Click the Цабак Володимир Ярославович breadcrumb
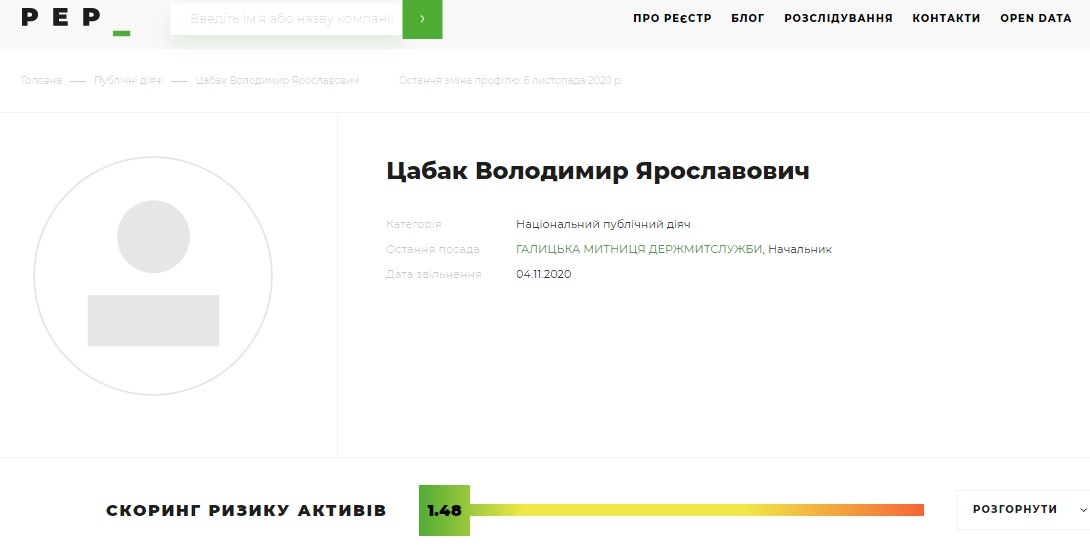 coord(277,80)
